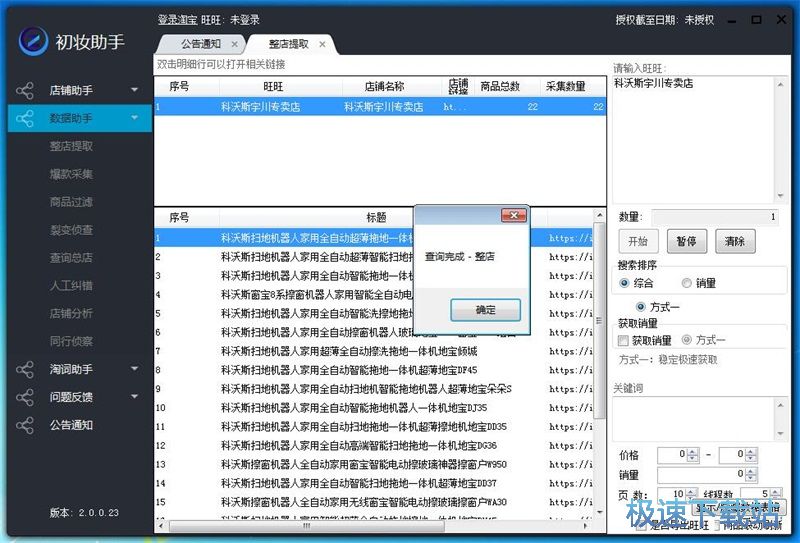Sort by 商品总数 column header
This screenshot has width=800, height=543.
tap(500, 86)
